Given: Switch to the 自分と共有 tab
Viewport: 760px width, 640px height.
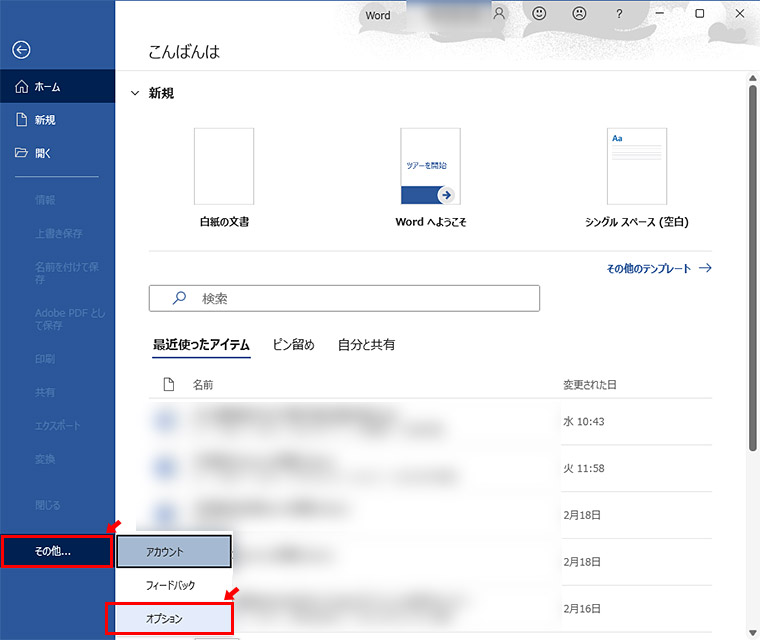Looking at the screenshot, I should pos(366,345).
